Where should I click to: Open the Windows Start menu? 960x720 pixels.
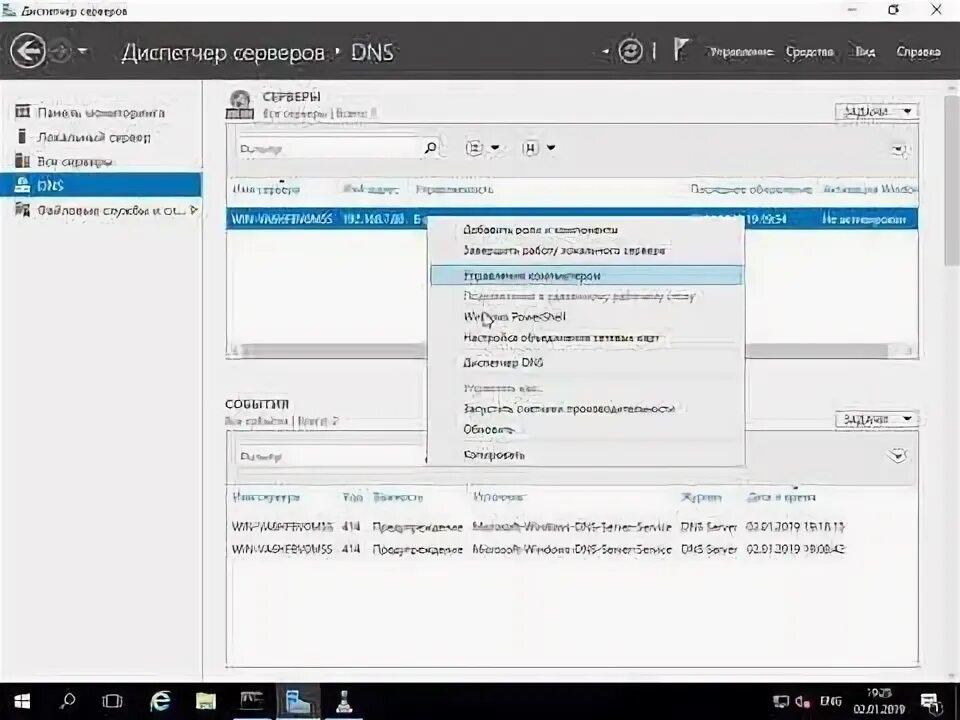click(22, 701)
